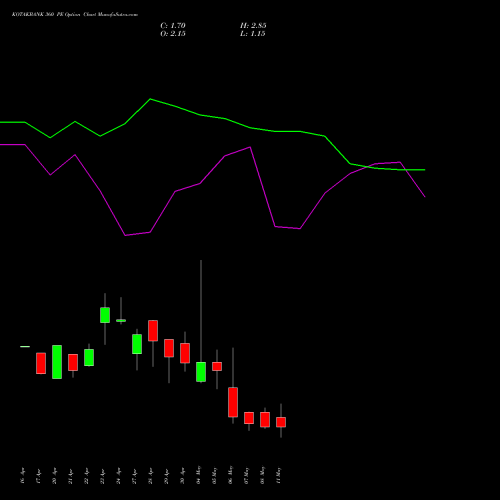Click the open price value O: 2.15
The image size is (500, 500).
coord(173,34)
